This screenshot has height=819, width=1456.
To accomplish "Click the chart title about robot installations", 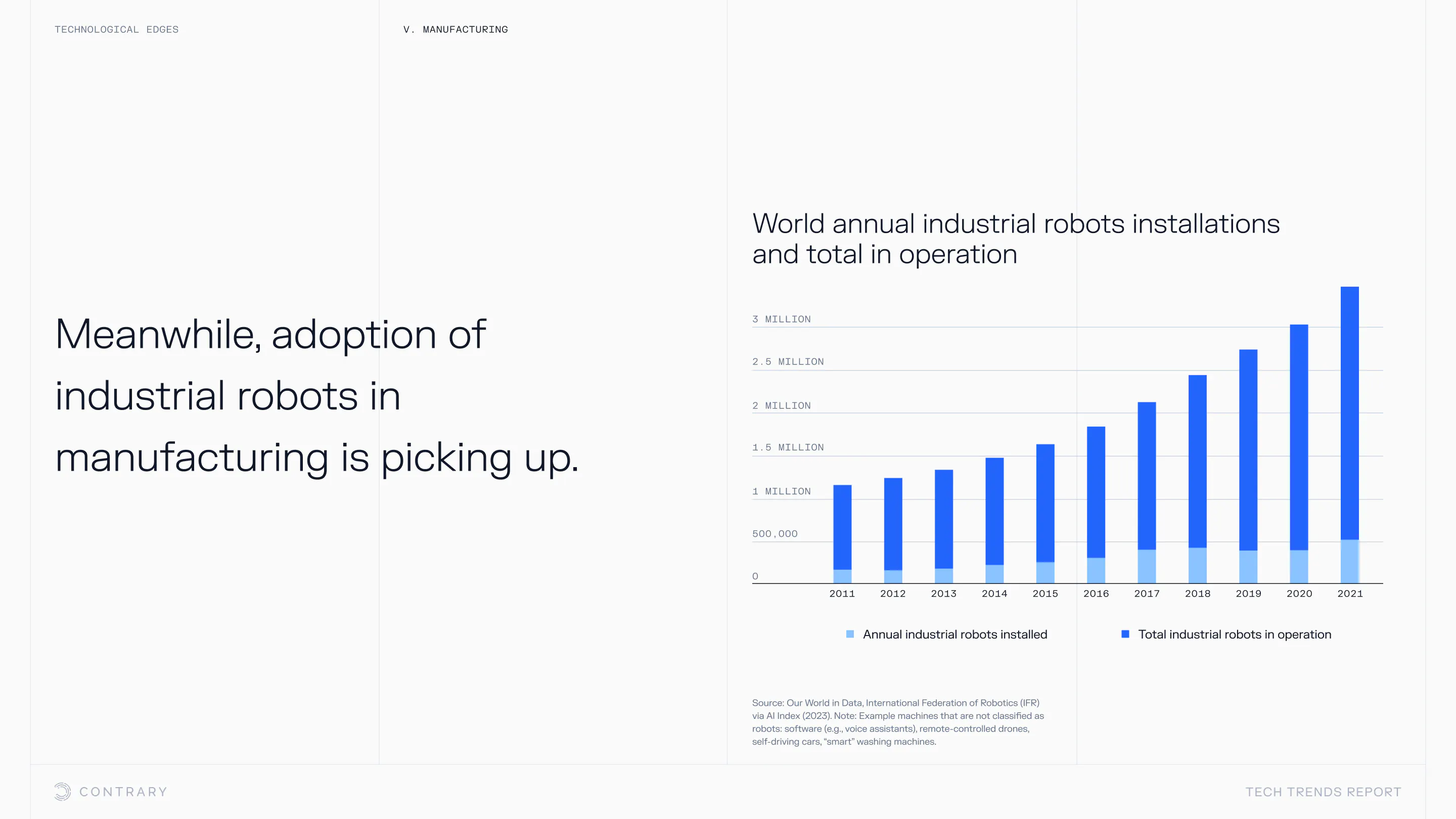I will 1015,239.
